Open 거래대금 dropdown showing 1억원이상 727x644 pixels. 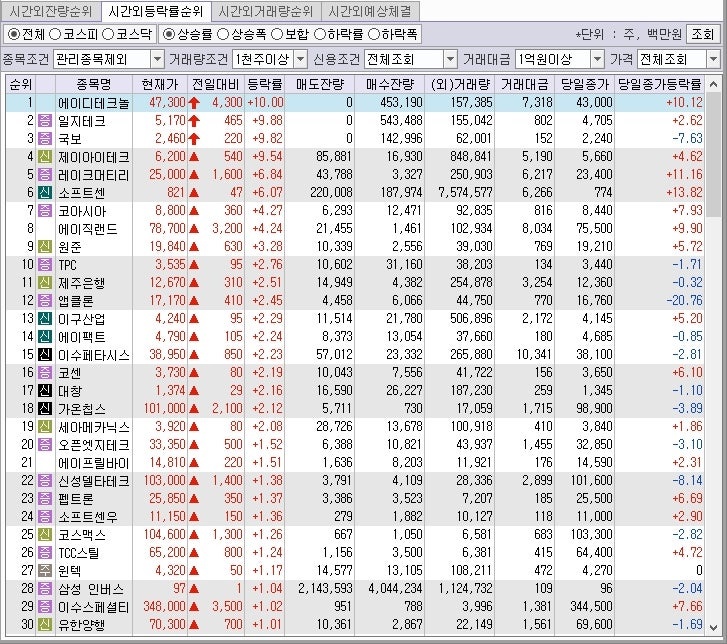pos(559,59)
